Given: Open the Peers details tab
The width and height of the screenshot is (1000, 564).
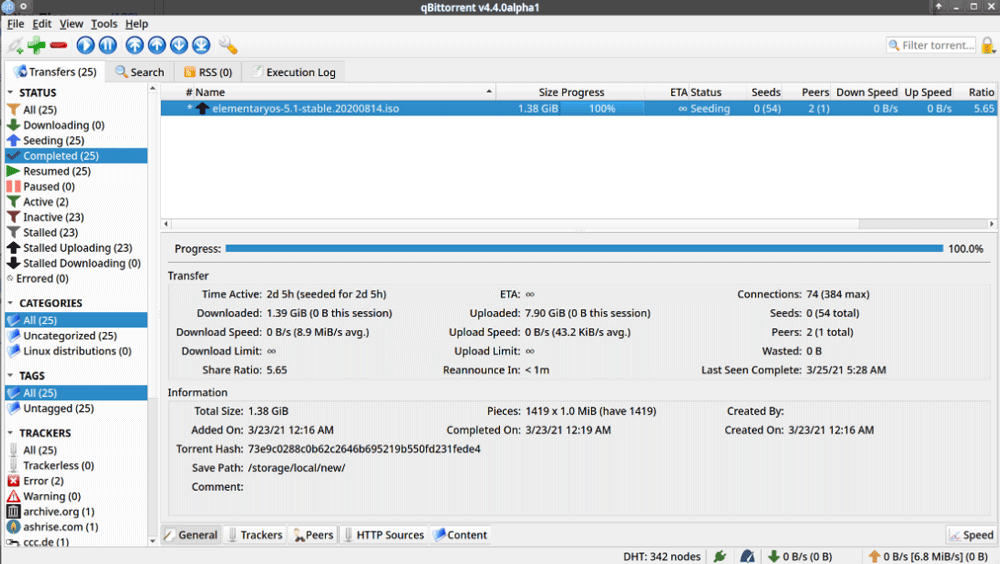Looking at the screenshot, I should (313, 535).
